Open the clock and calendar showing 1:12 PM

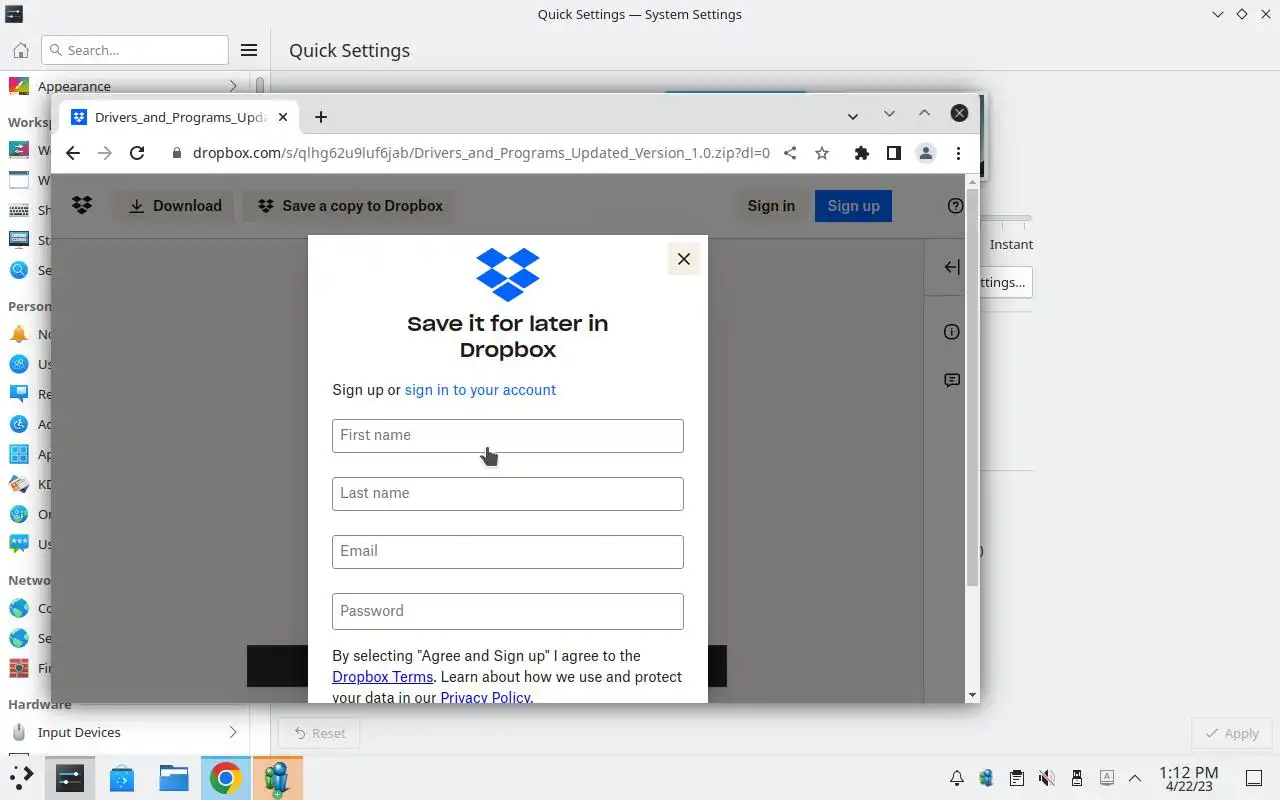coord(1189,778)
